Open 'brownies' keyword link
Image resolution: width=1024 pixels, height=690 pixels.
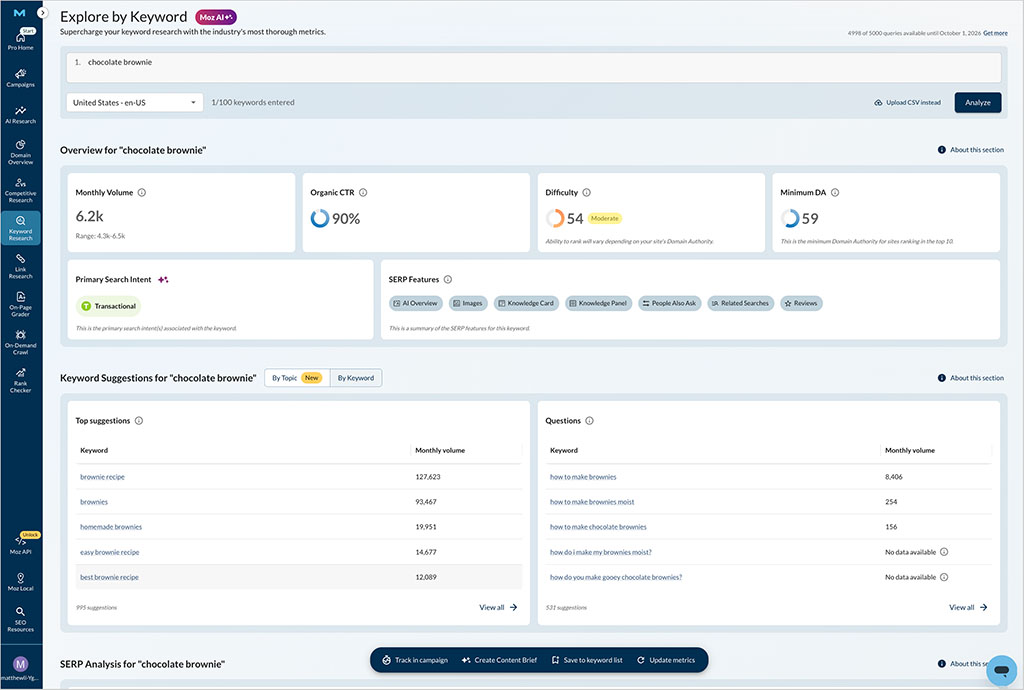[x=94, y=502]
